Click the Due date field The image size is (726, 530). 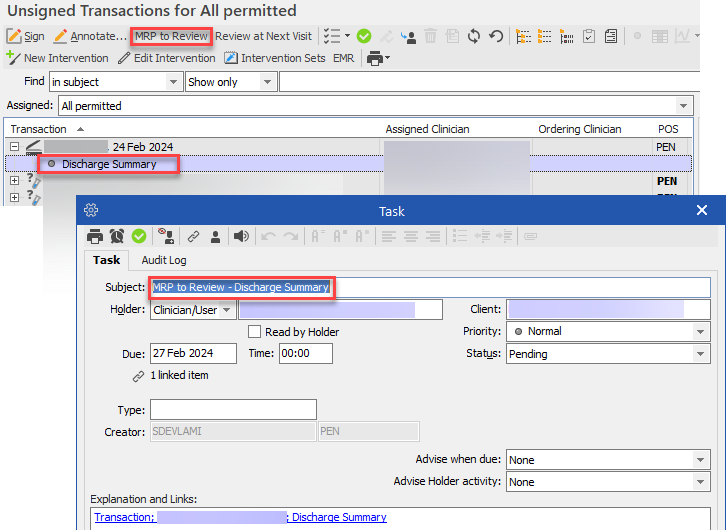click(193, 353)
